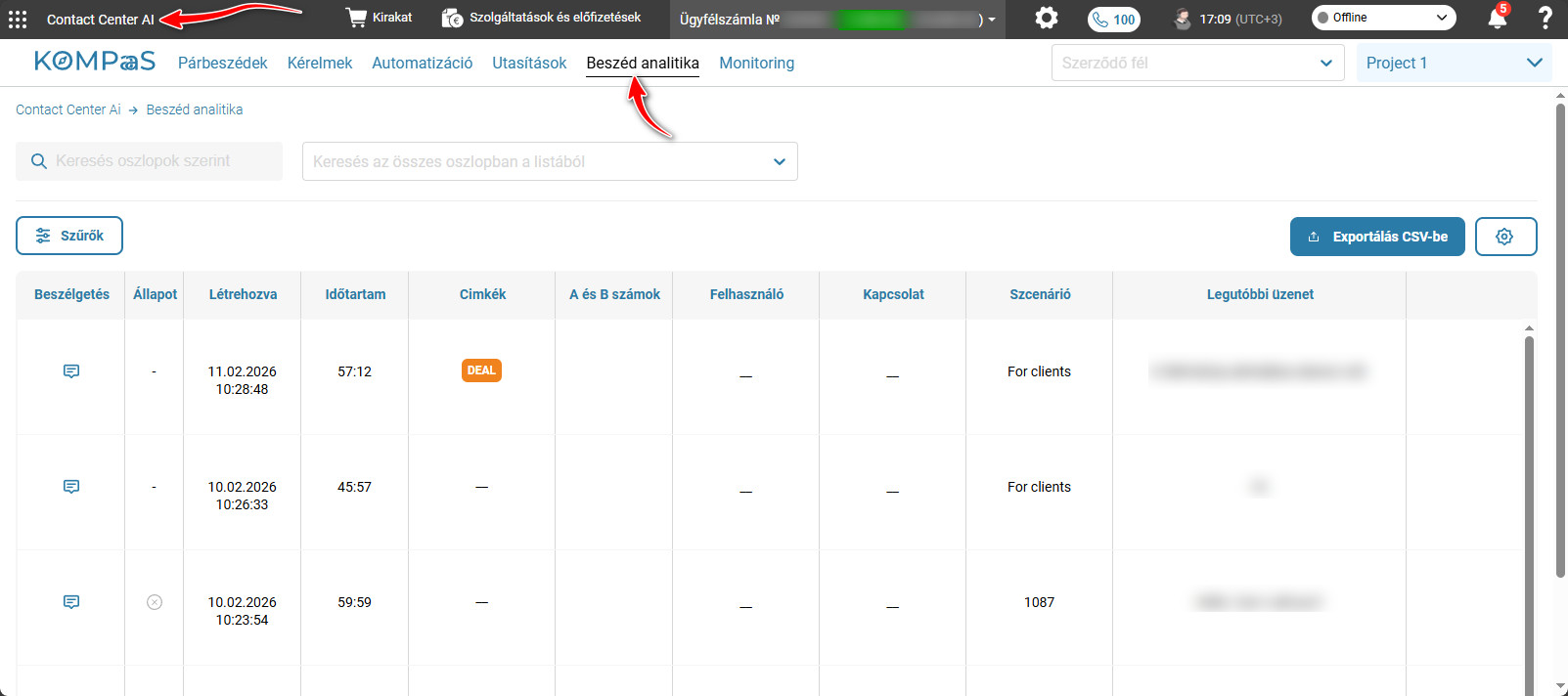Click the cancelled status icon in 10:23:54 row
The height and width of the screenshot is (696, 1568).
155,602
